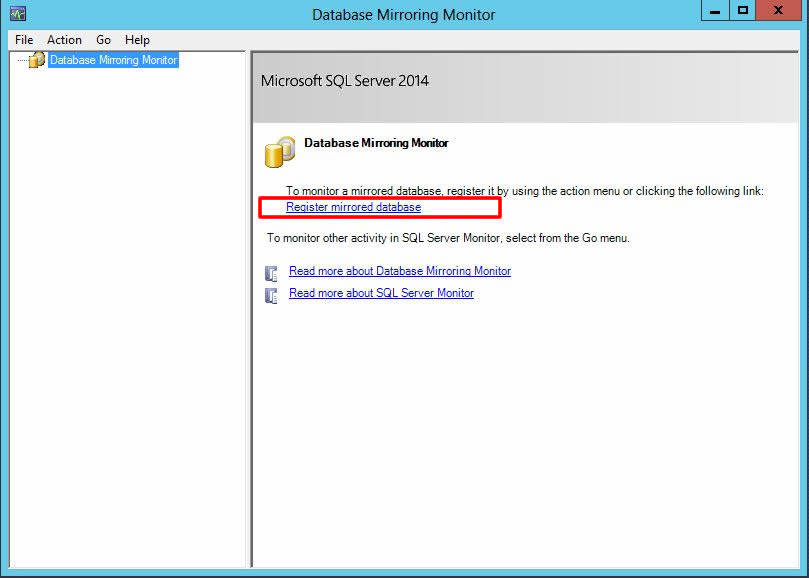Screen dimensions: 809x578
Task: Click help document icon beside SQL Server Monitor link
Action: (x=271, y=295)
